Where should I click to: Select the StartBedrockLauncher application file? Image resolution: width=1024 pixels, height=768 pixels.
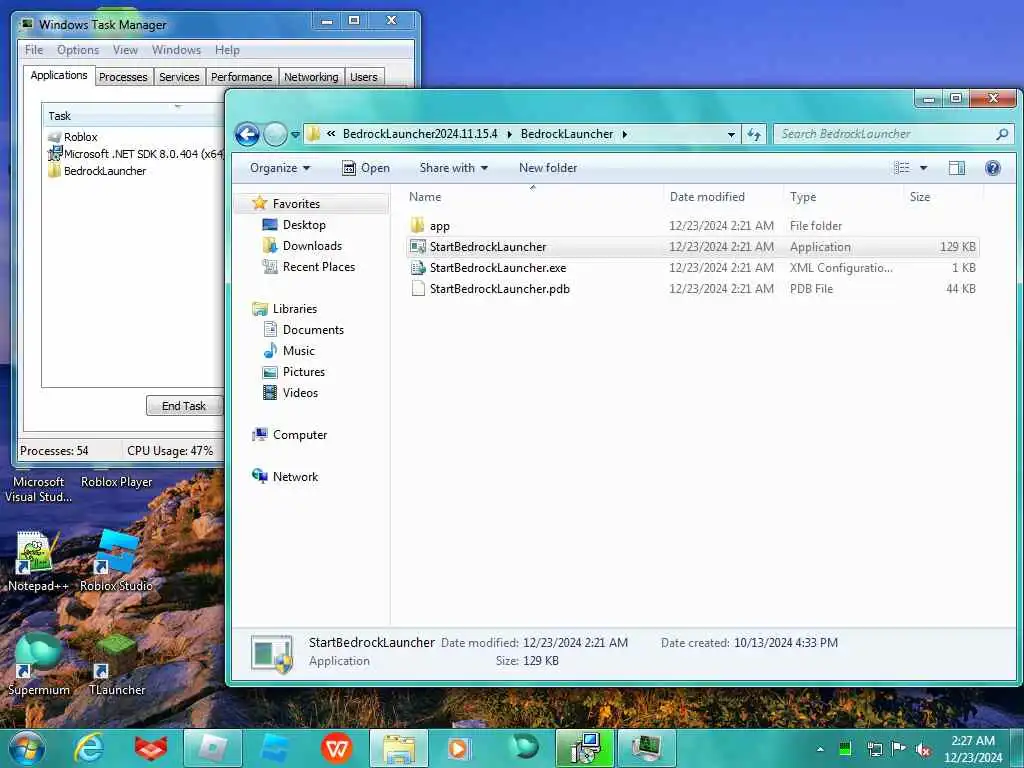click(692, 247)
